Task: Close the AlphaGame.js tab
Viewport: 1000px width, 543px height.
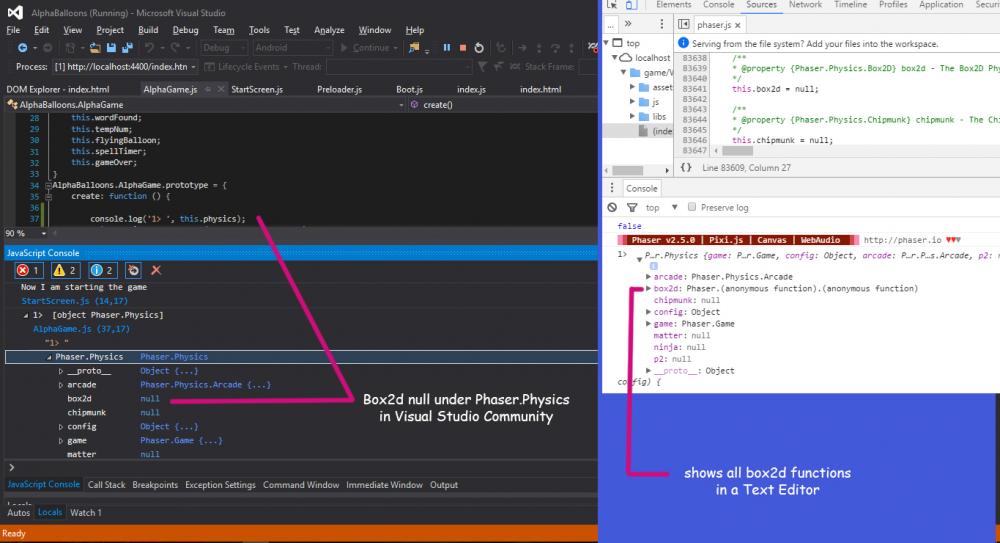Action: (x=221, y=89)
